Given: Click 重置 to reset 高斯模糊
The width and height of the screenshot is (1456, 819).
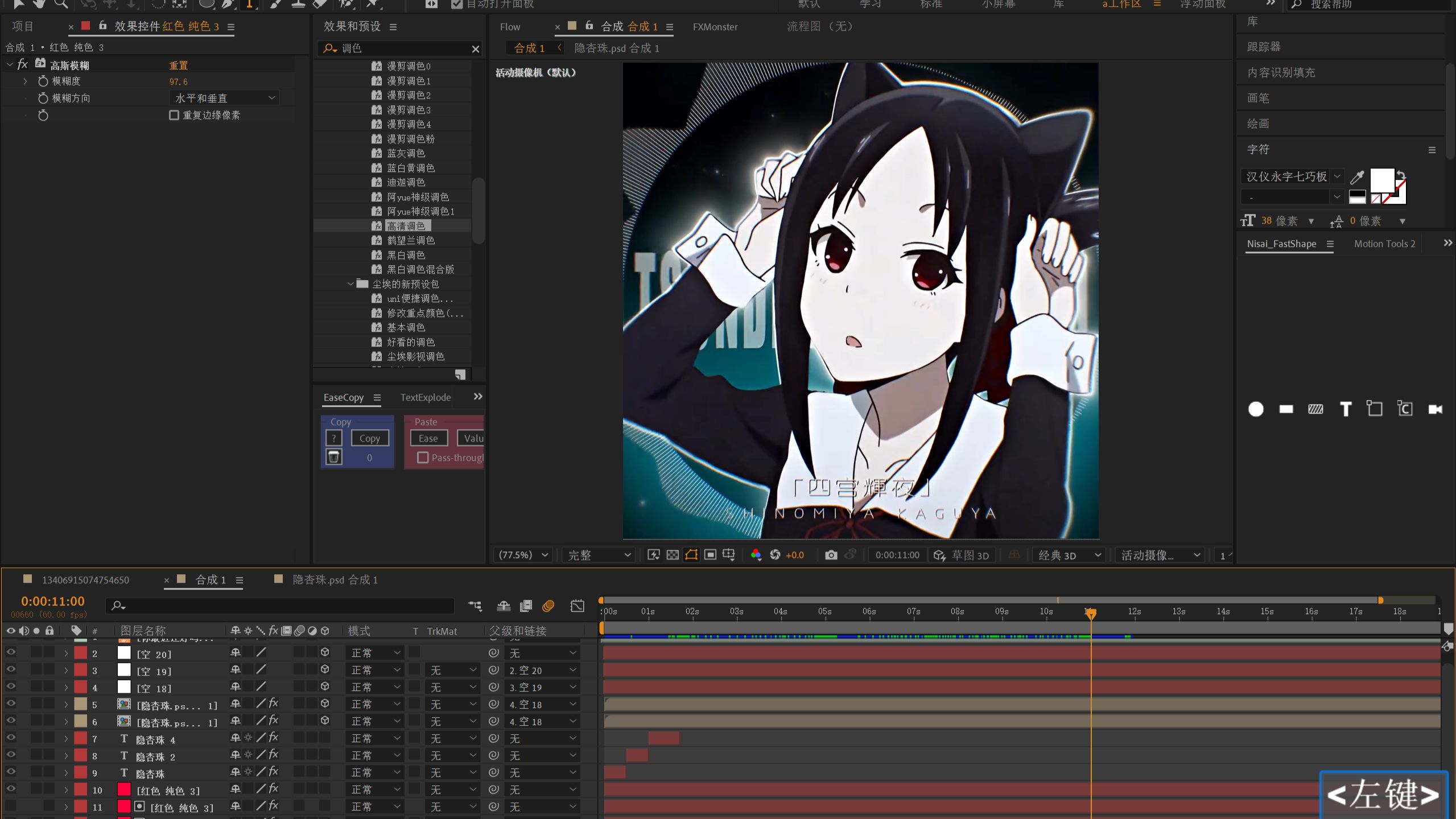Looking at the screenshot, I should 179,65.
